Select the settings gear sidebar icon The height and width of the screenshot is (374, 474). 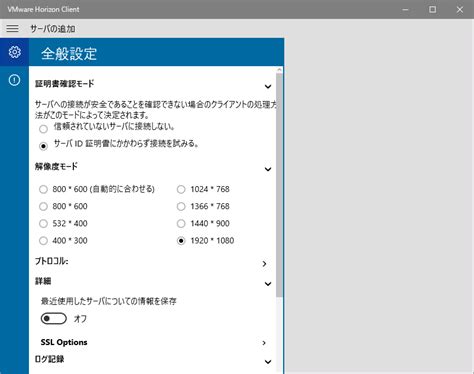[14, 52]
